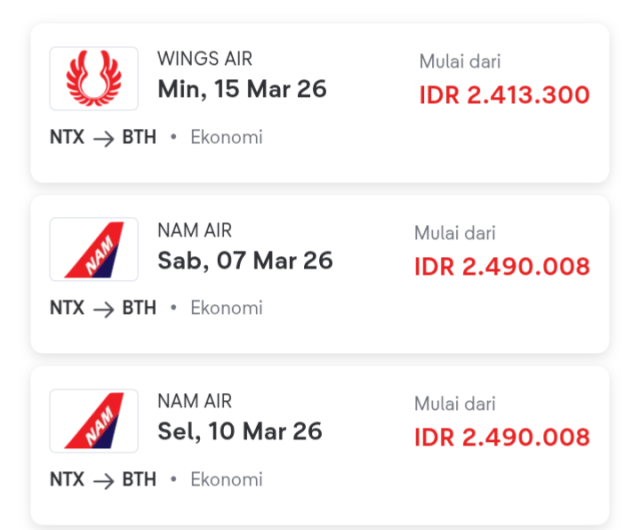The width and height of the screenshot is (640, 530).
Task: Click Mulai dari on the Wings Air card
Action: pos(460,63)
